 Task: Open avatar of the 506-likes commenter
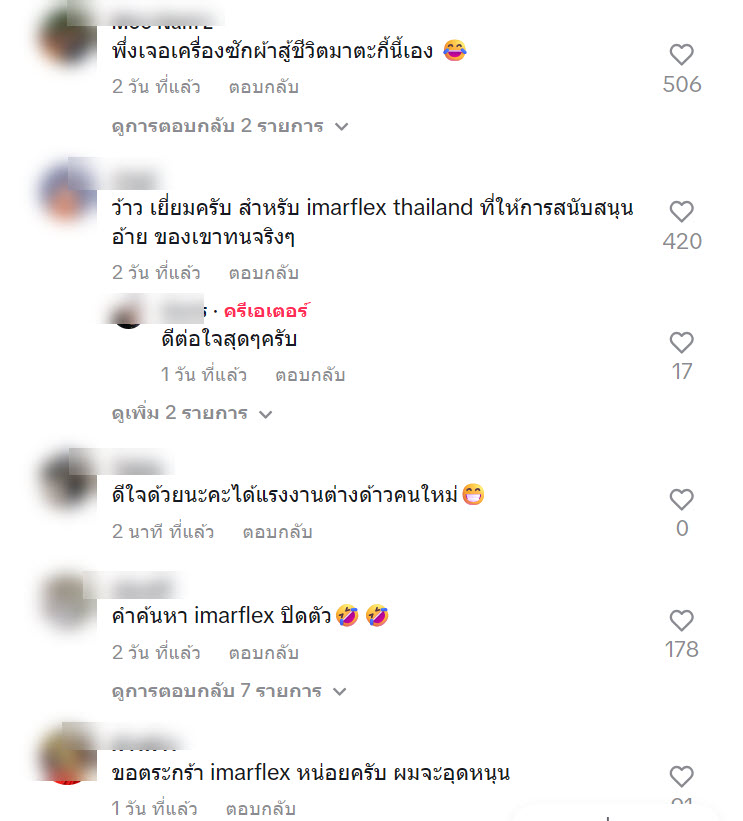68,39
